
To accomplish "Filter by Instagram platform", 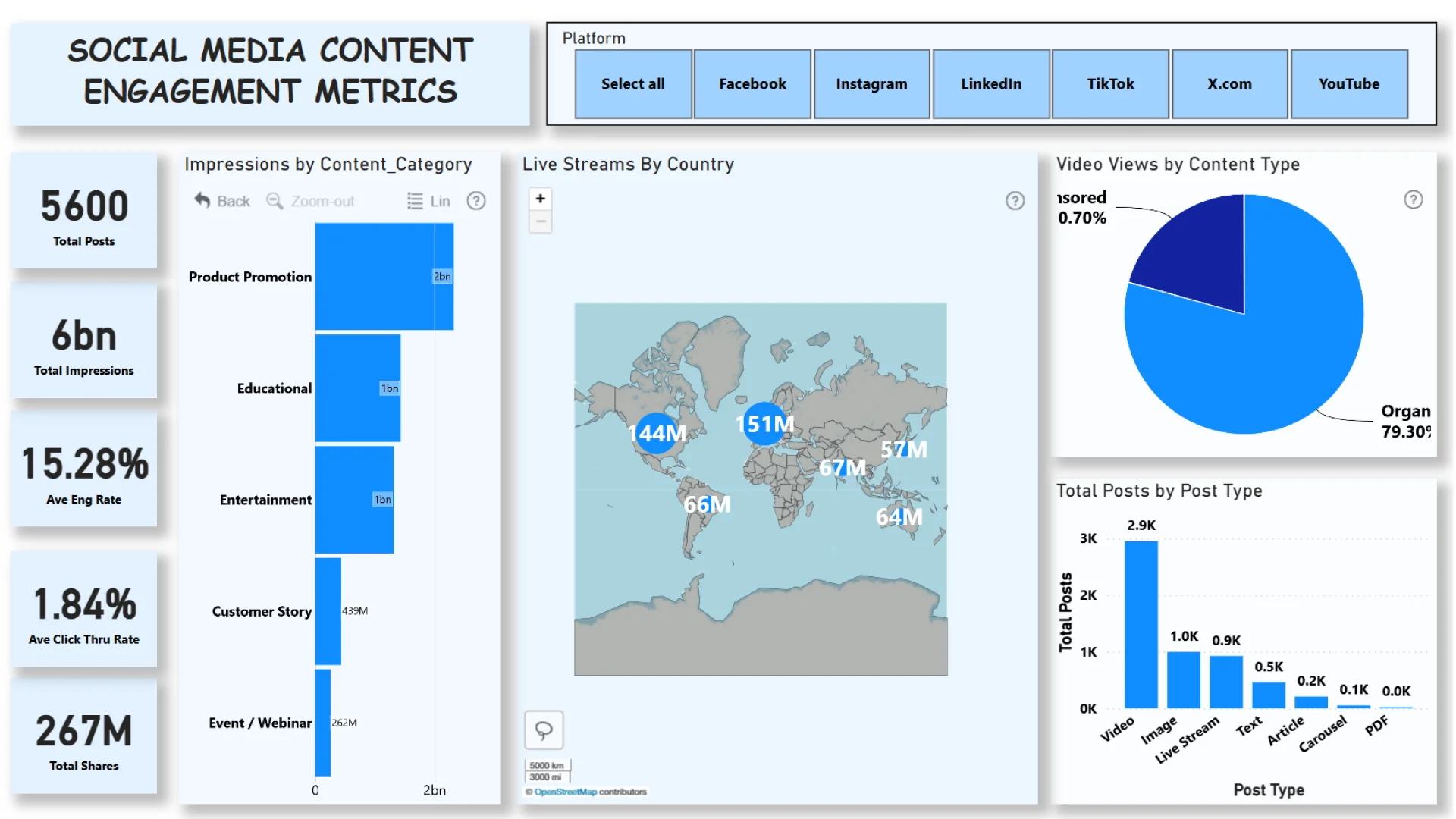I will tap(872, 84).
